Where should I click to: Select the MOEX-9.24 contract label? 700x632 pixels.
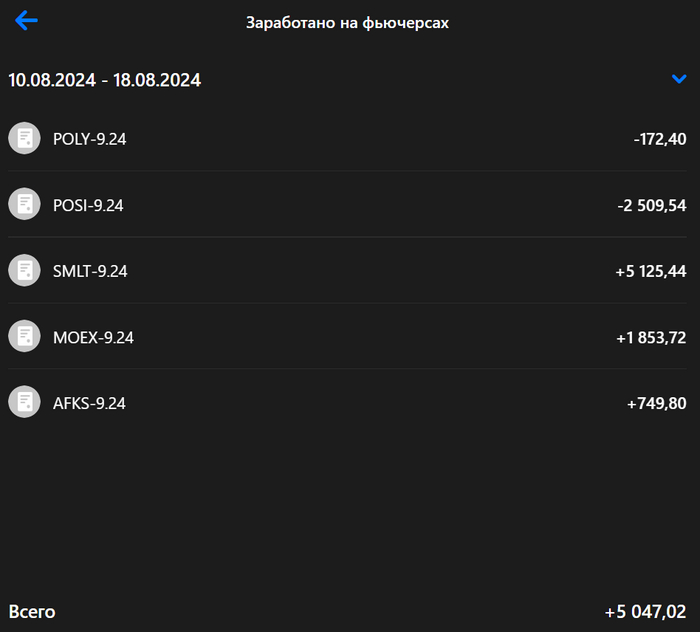coord(93,337)
